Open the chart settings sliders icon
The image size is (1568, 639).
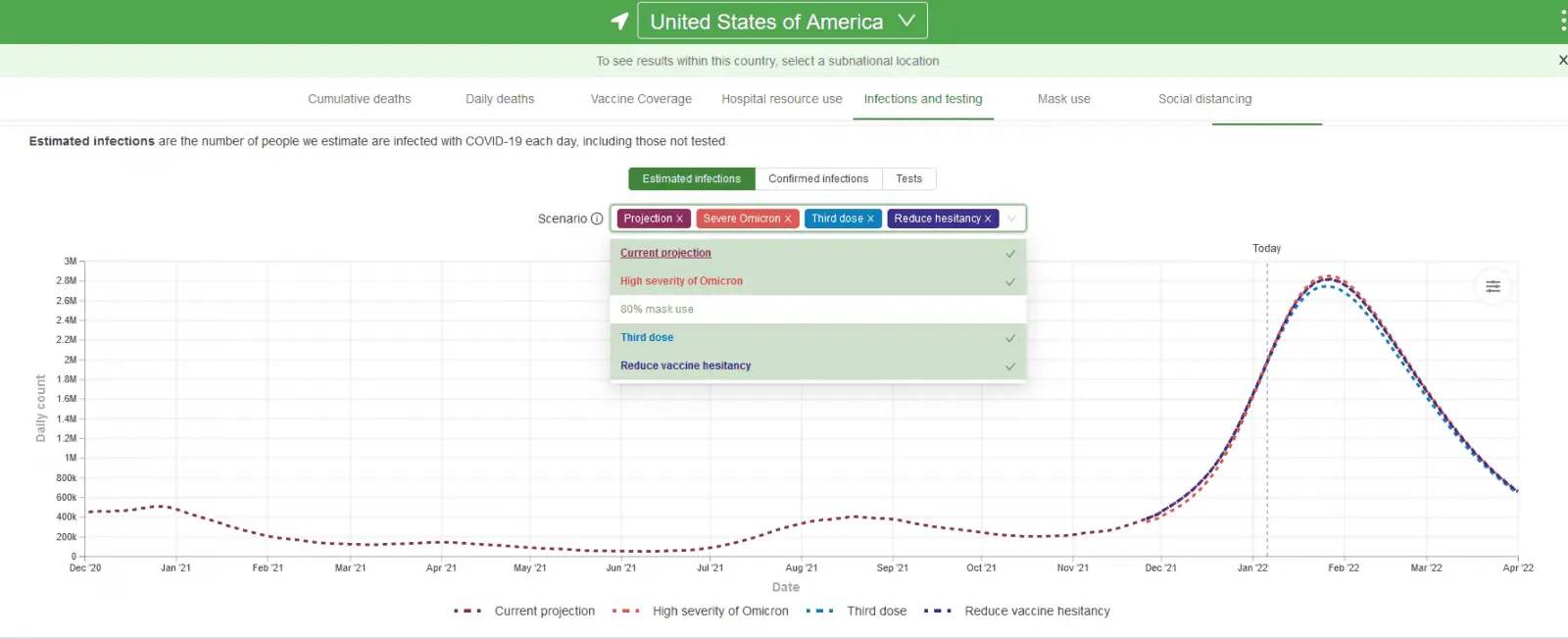coord(1493,287)
